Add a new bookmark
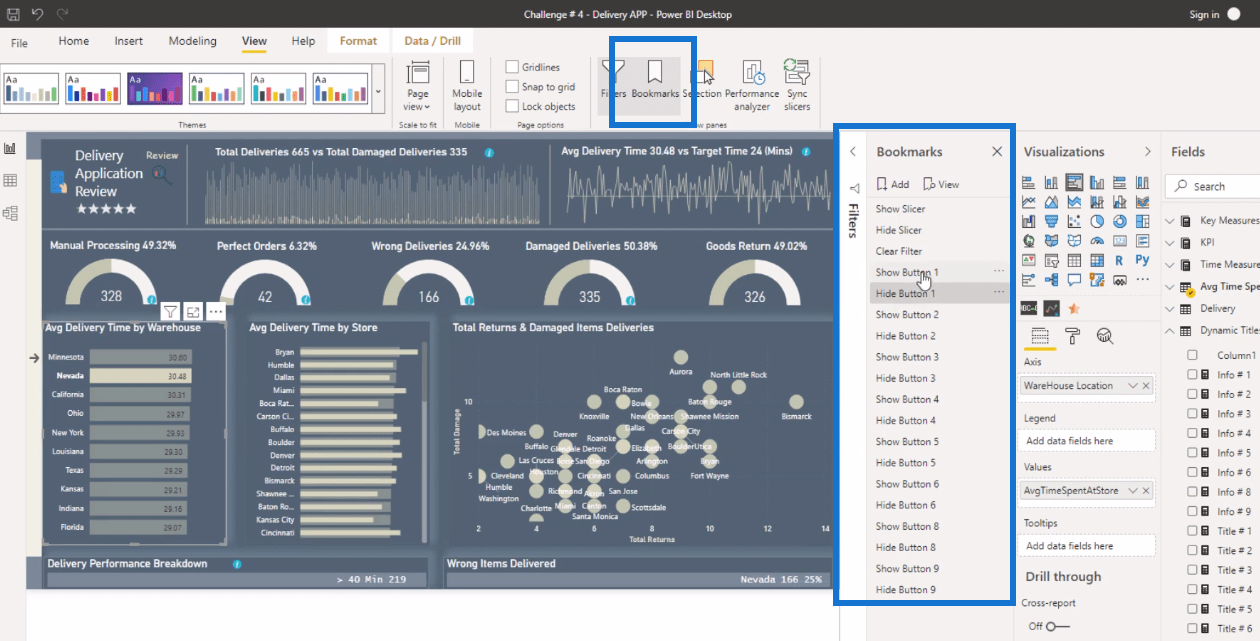Viewport: 1260px width, 641px height. 893,184
